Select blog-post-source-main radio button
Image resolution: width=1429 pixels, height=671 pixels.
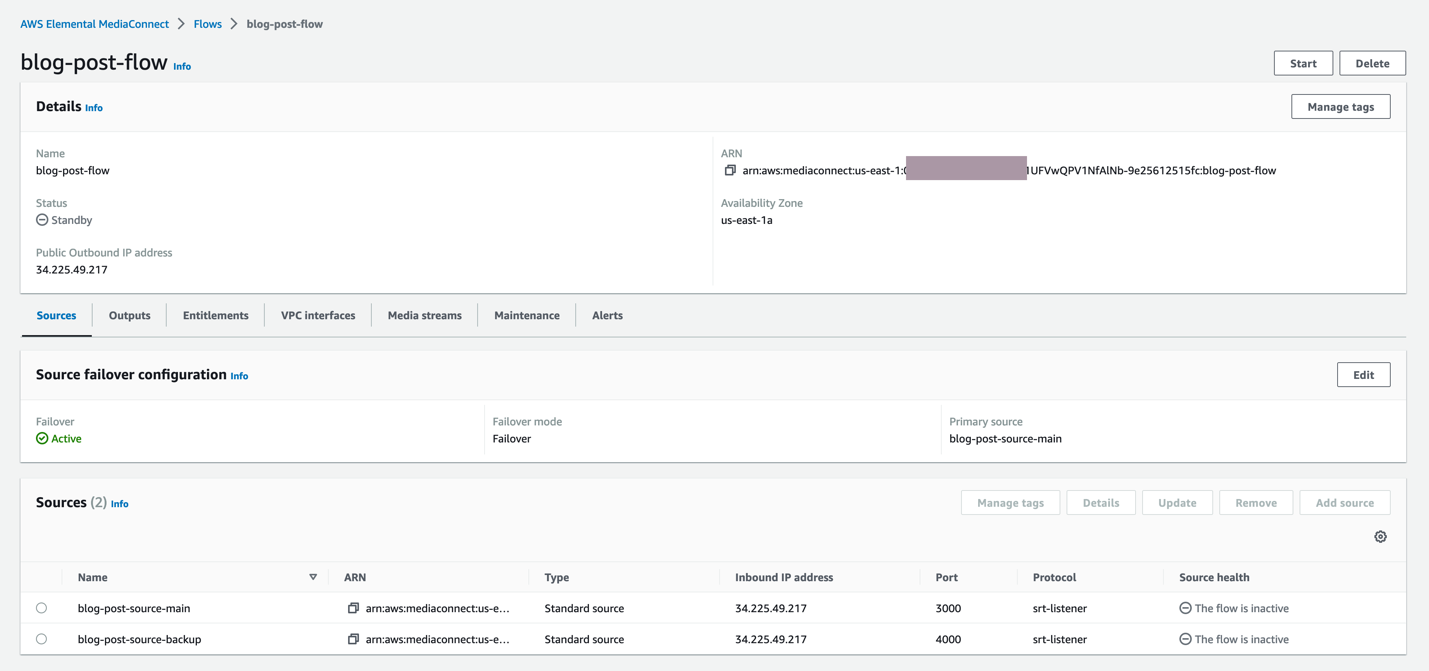(41, 608)
